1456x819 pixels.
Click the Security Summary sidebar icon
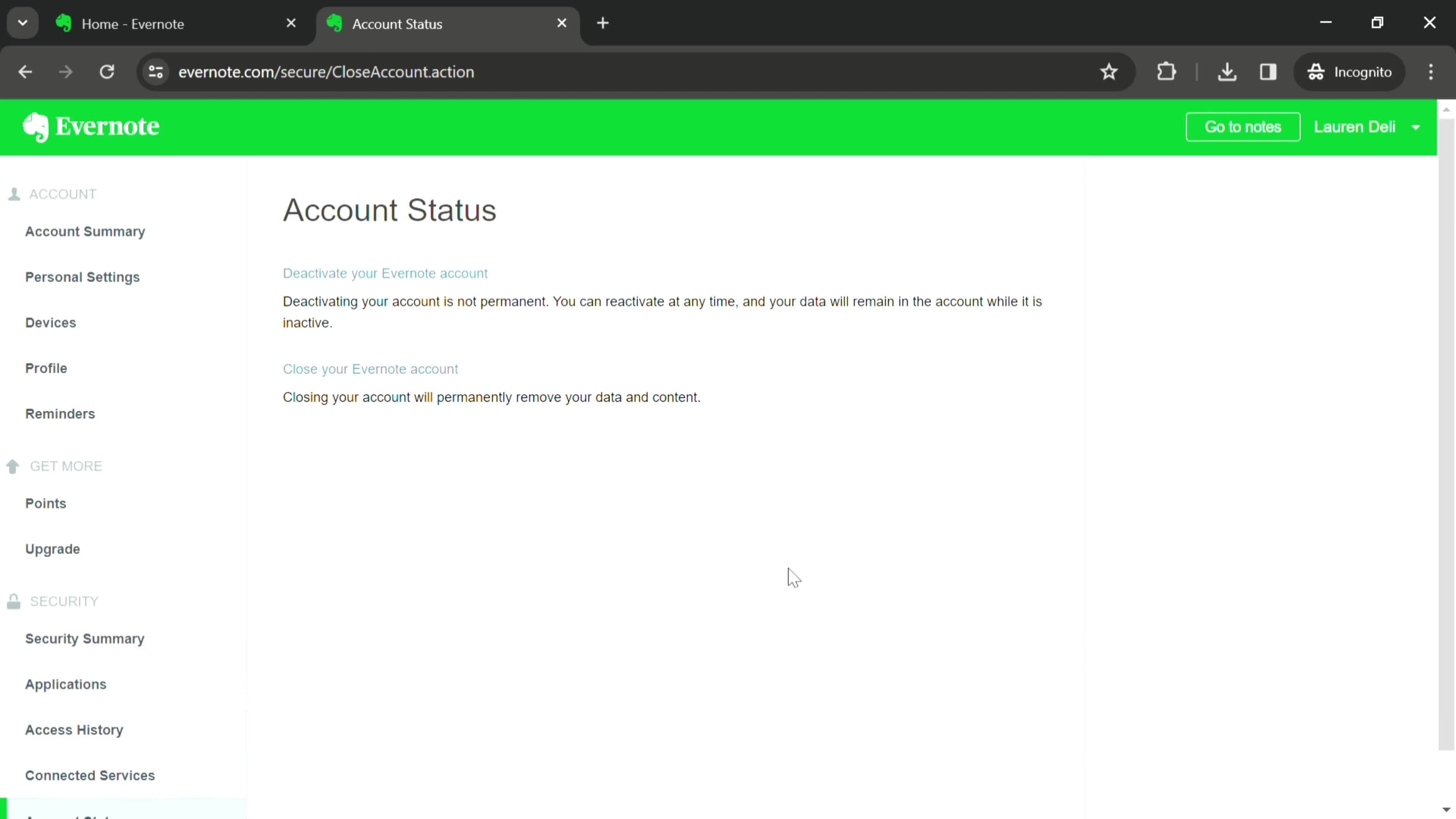(x=85, y=638)
